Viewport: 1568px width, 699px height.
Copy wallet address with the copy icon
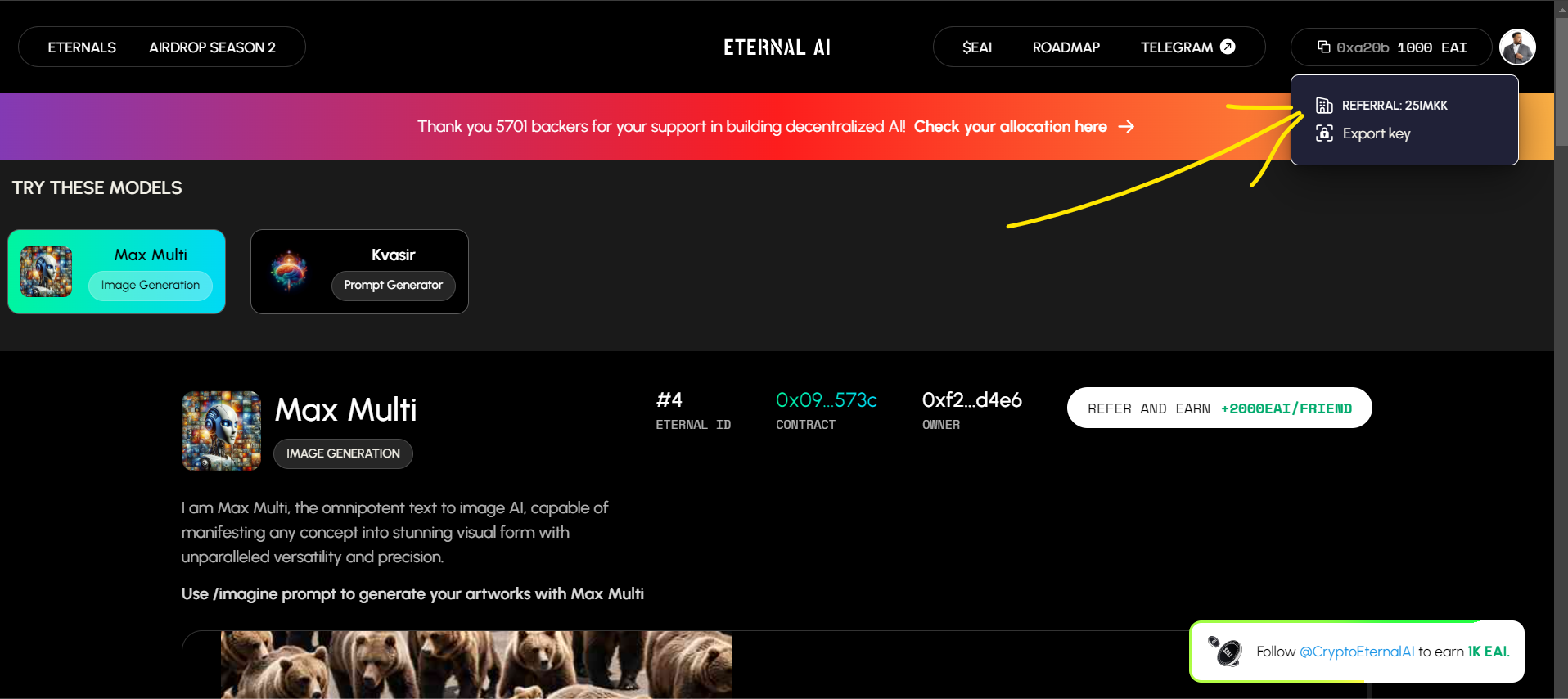1323,47
